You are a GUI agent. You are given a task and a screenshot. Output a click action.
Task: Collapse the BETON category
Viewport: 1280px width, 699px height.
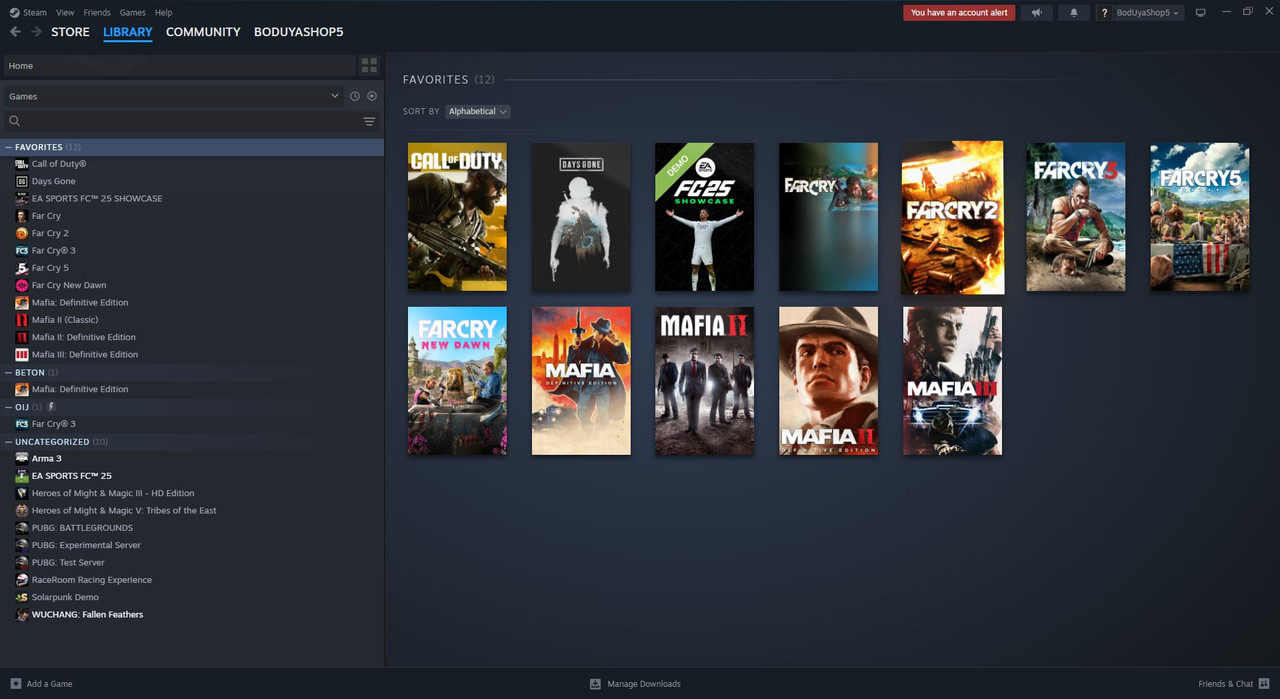click(x=8, y=372)
